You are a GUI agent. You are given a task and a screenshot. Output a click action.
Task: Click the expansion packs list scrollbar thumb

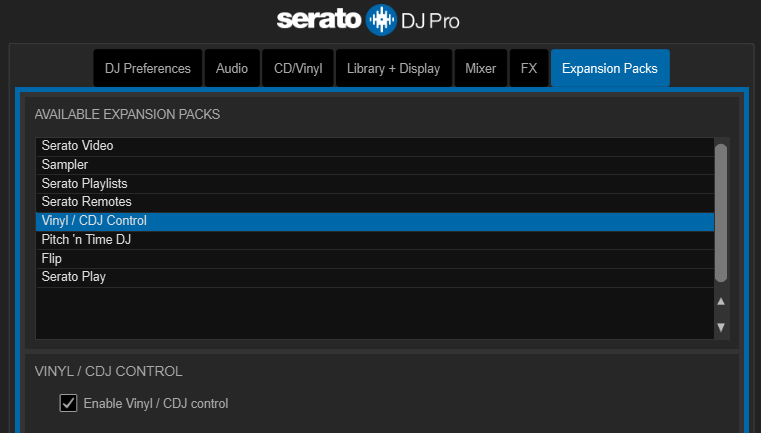[721, 212]
